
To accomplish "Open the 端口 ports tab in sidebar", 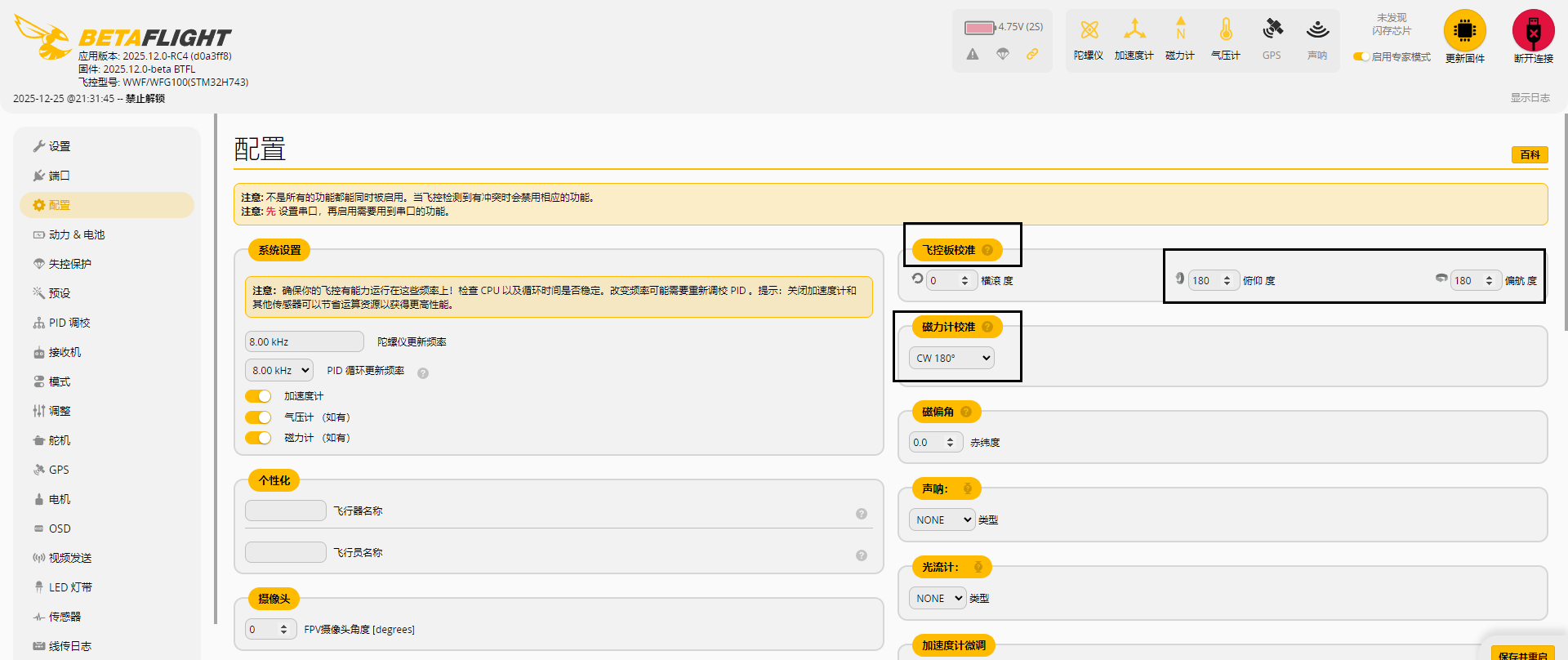I will pos(59,176).
